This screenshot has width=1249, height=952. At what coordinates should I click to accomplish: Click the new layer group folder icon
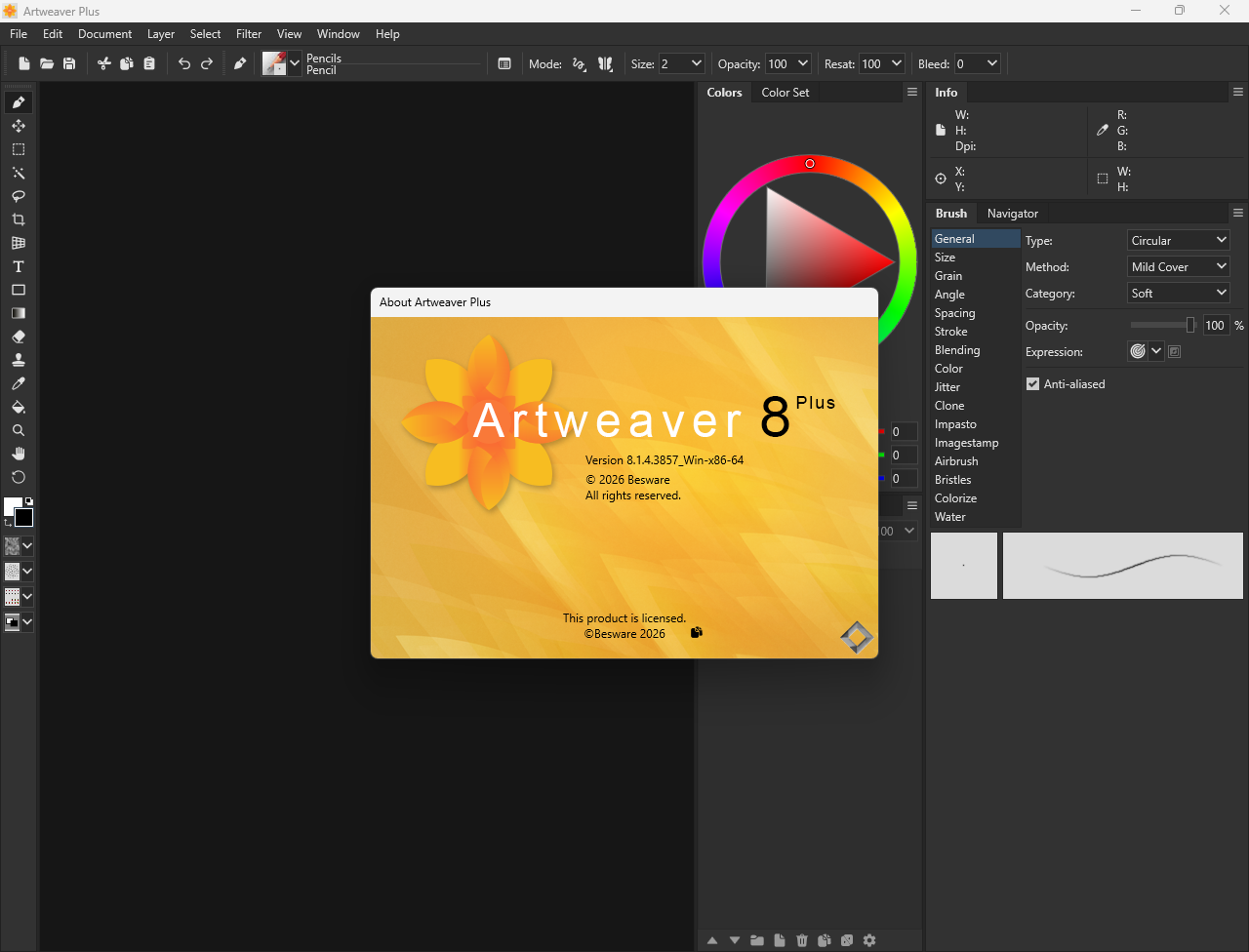tap(757, 940)
